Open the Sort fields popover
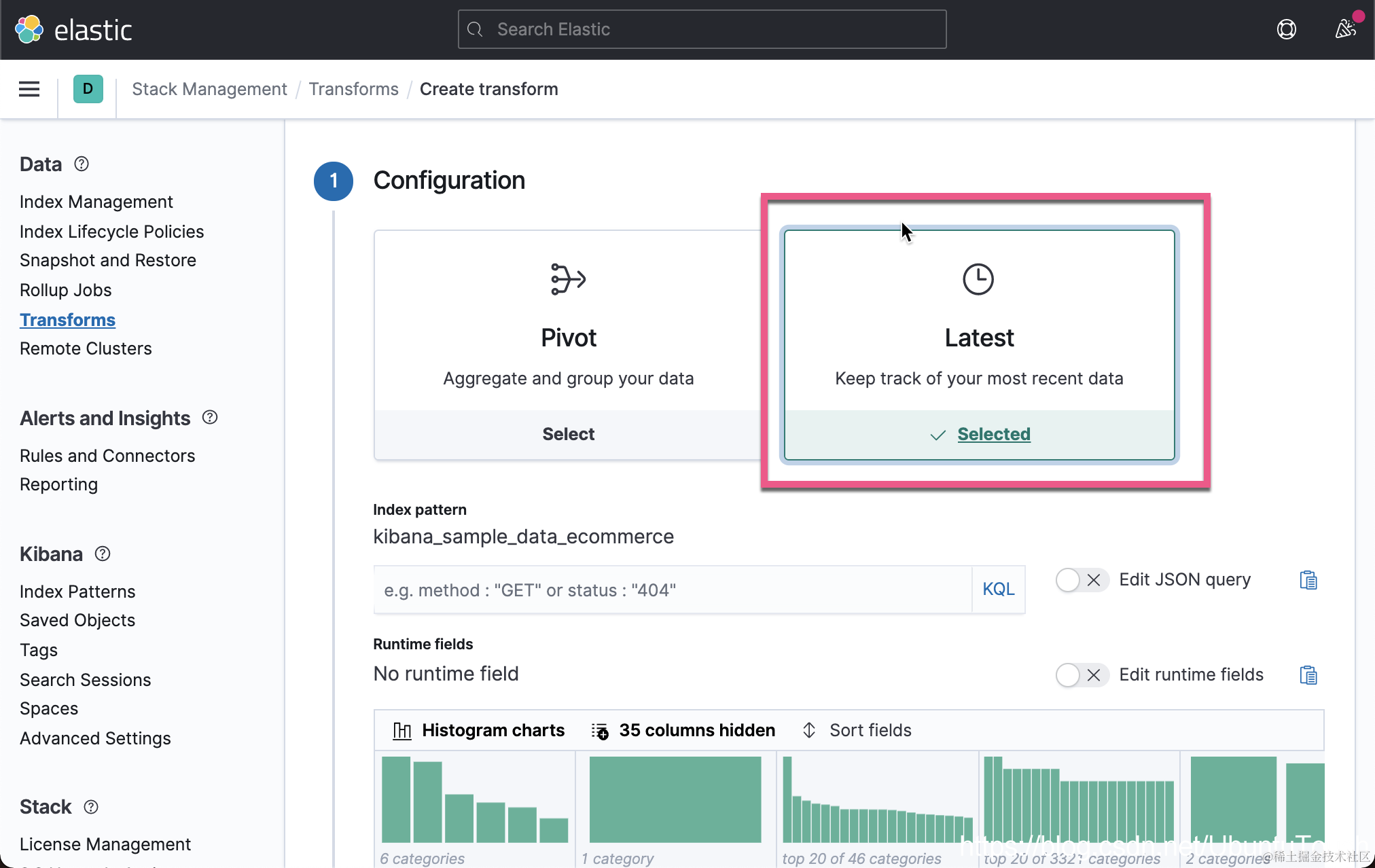 click(x=857, y=730)
